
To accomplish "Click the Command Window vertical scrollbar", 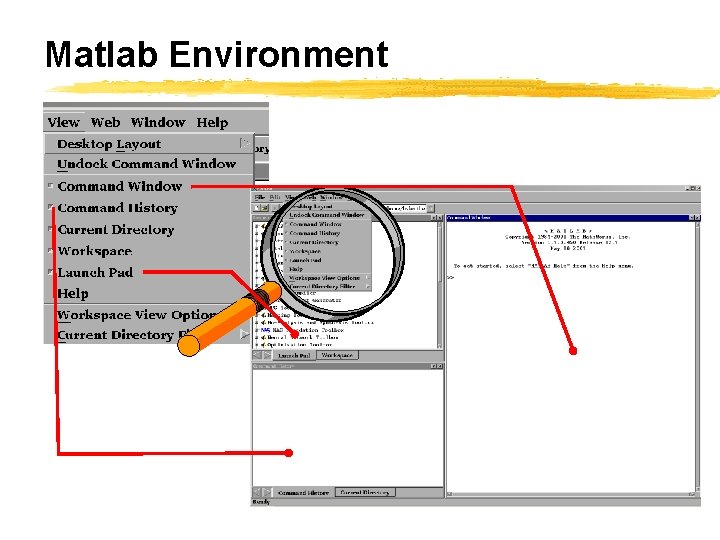I will coord(697,356).
